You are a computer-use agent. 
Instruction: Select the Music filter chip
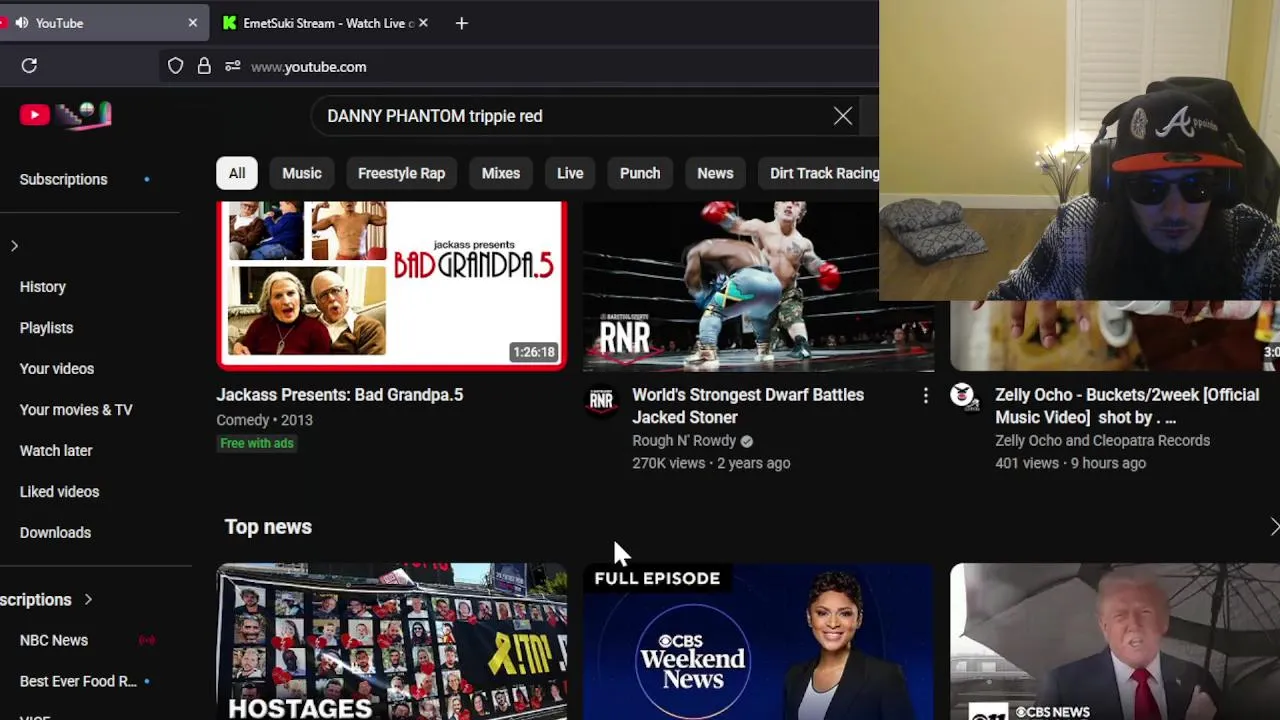pyautogui.click(x=302, y=173)
